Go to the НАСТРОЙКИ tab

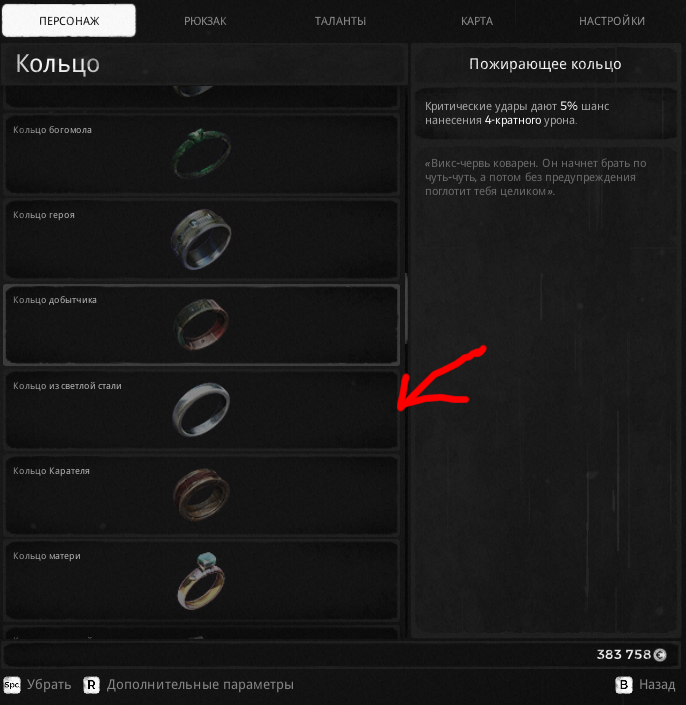click(612, 21)
